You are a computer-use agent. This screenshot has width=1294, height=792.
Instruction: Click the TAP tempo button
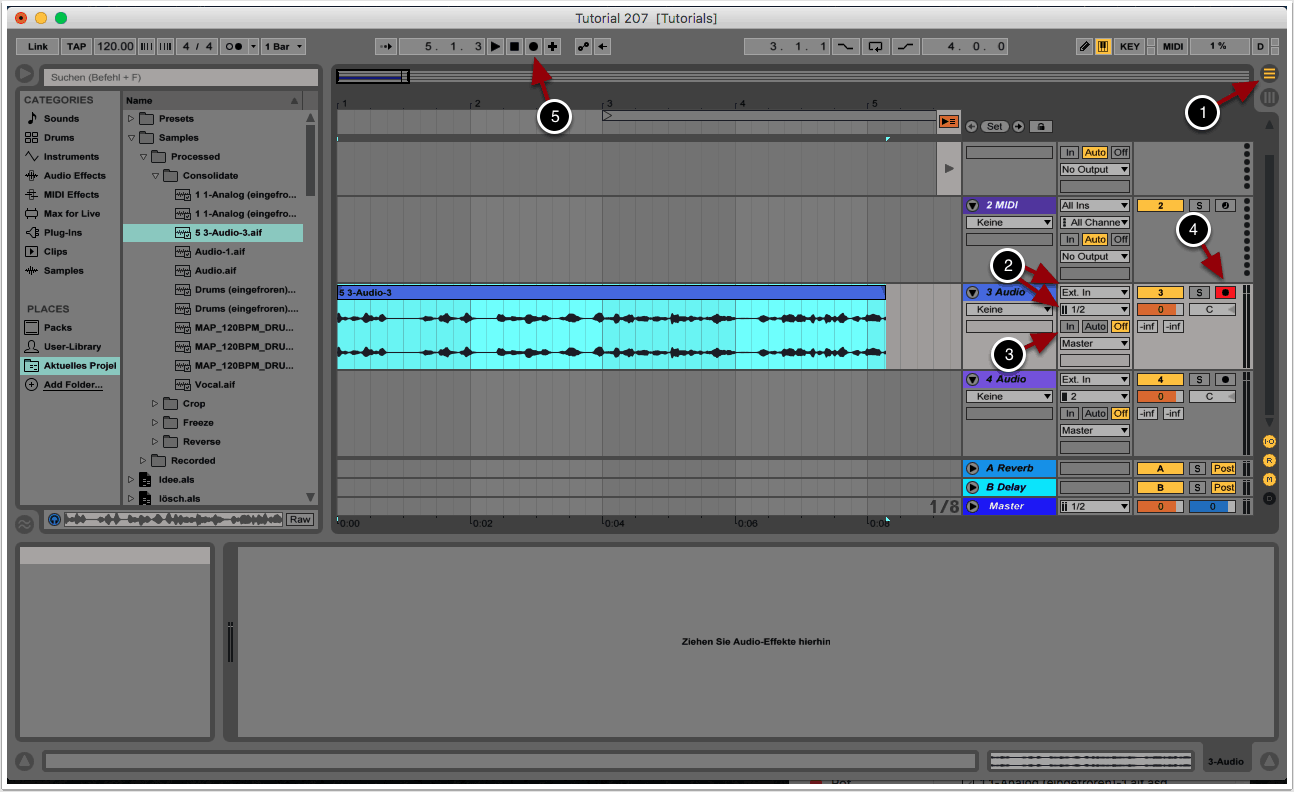click(76, 47)
